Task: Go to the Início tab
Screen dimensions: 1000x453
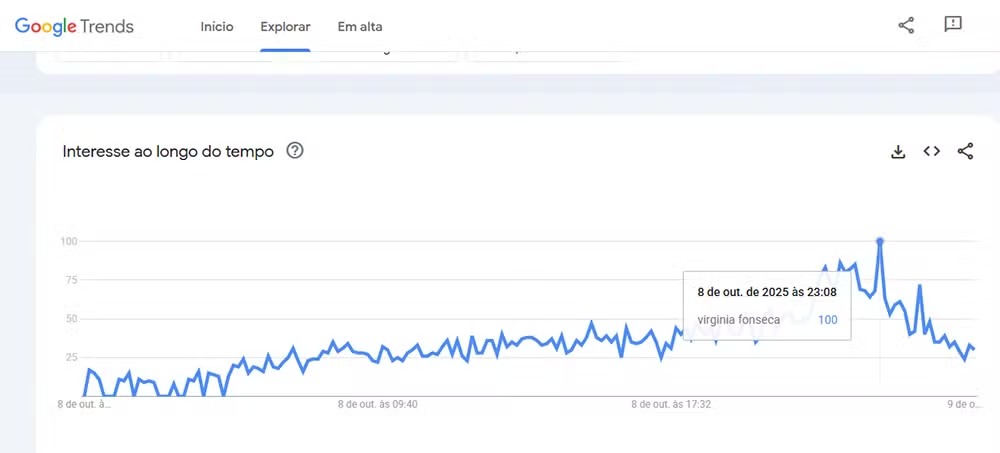Action: point(217,27)
